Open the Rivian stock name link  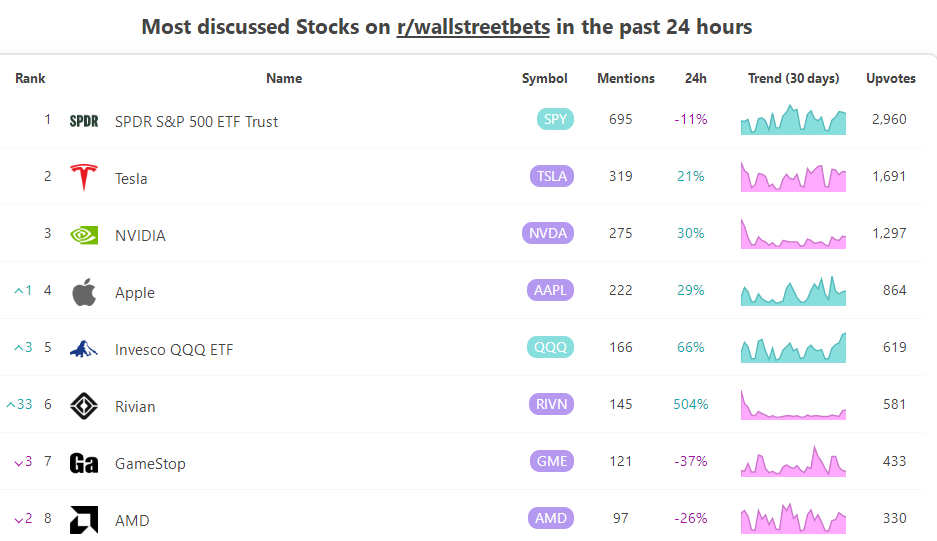[135, 407]
